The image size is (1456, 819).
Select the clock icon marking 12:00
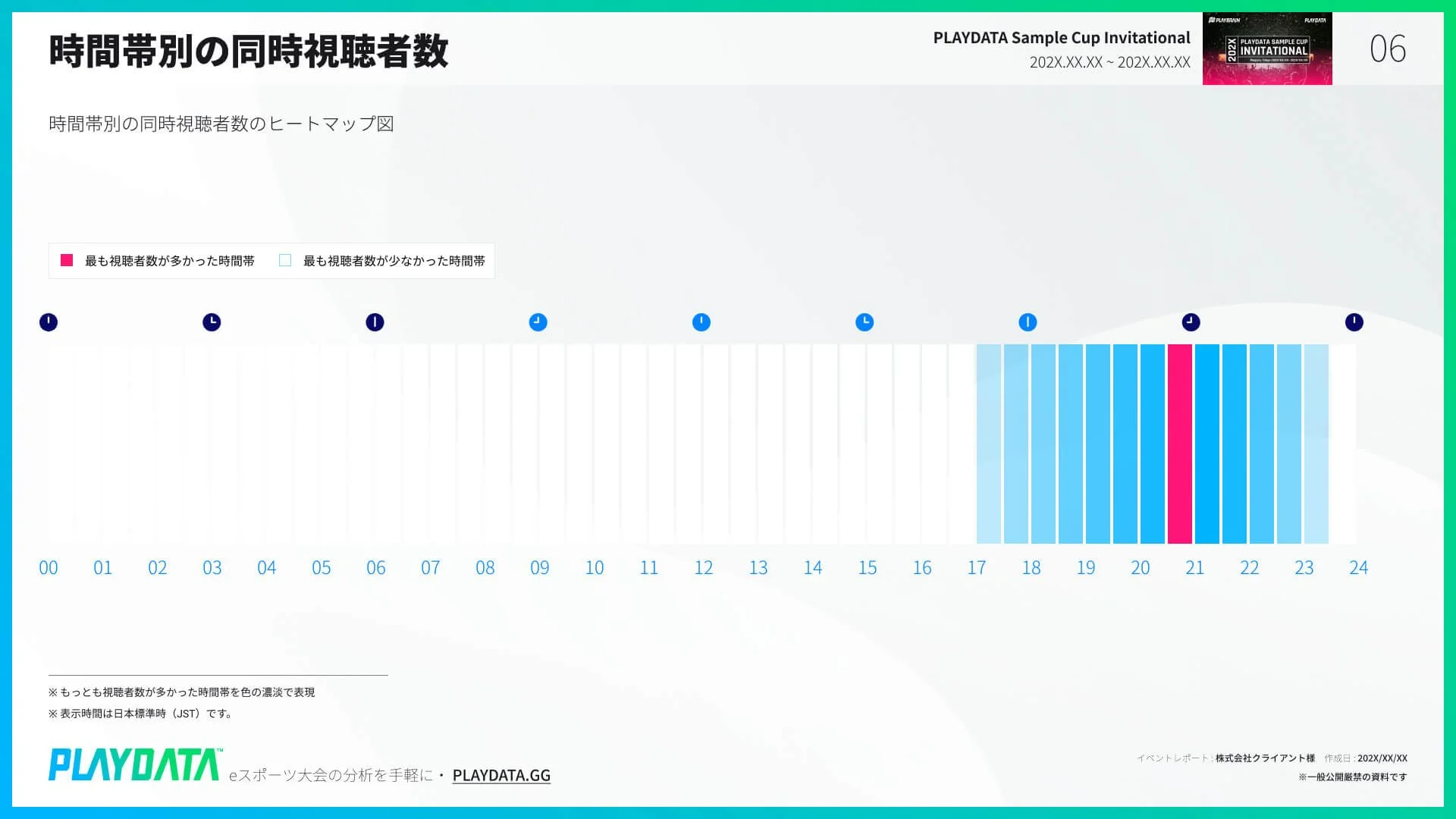[x=701, y=322]
